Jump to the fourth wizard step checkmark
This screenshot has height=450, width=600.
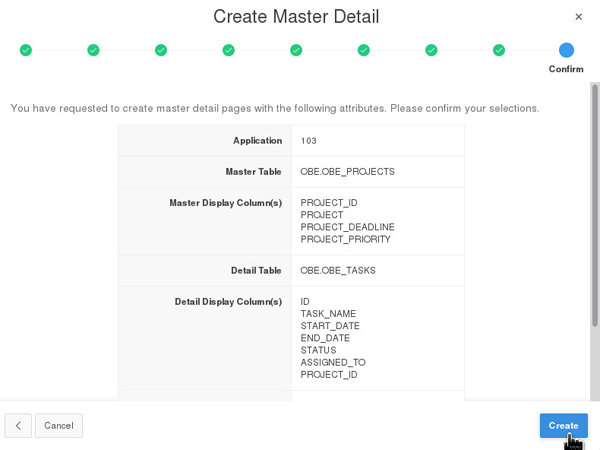pos(228,50)
